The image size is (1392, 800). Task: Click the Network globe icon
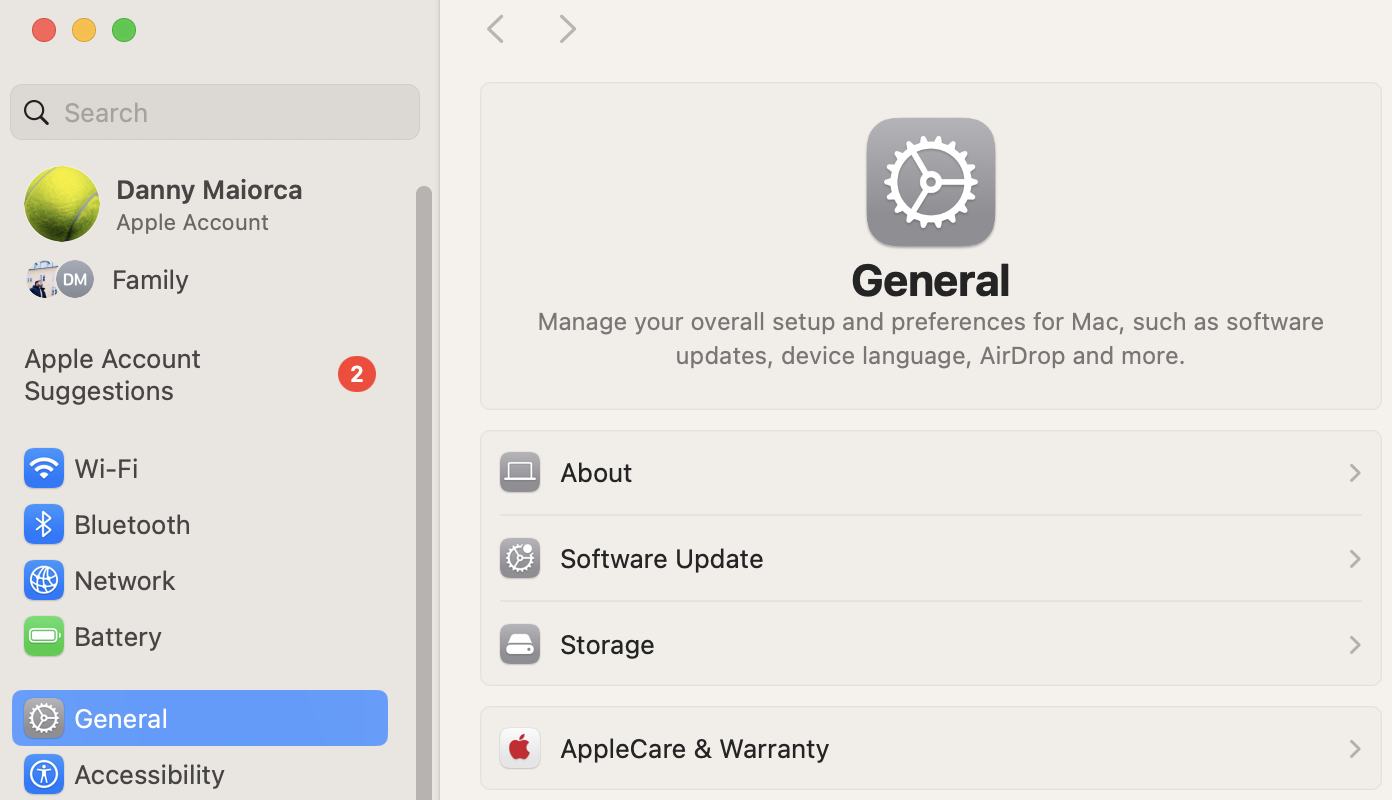[x=43, y=580]
